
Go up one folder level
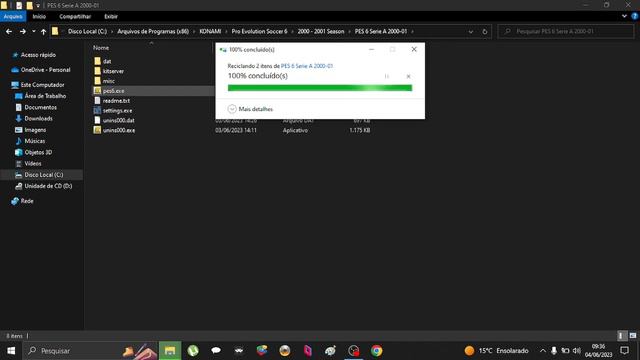(43, 31)
